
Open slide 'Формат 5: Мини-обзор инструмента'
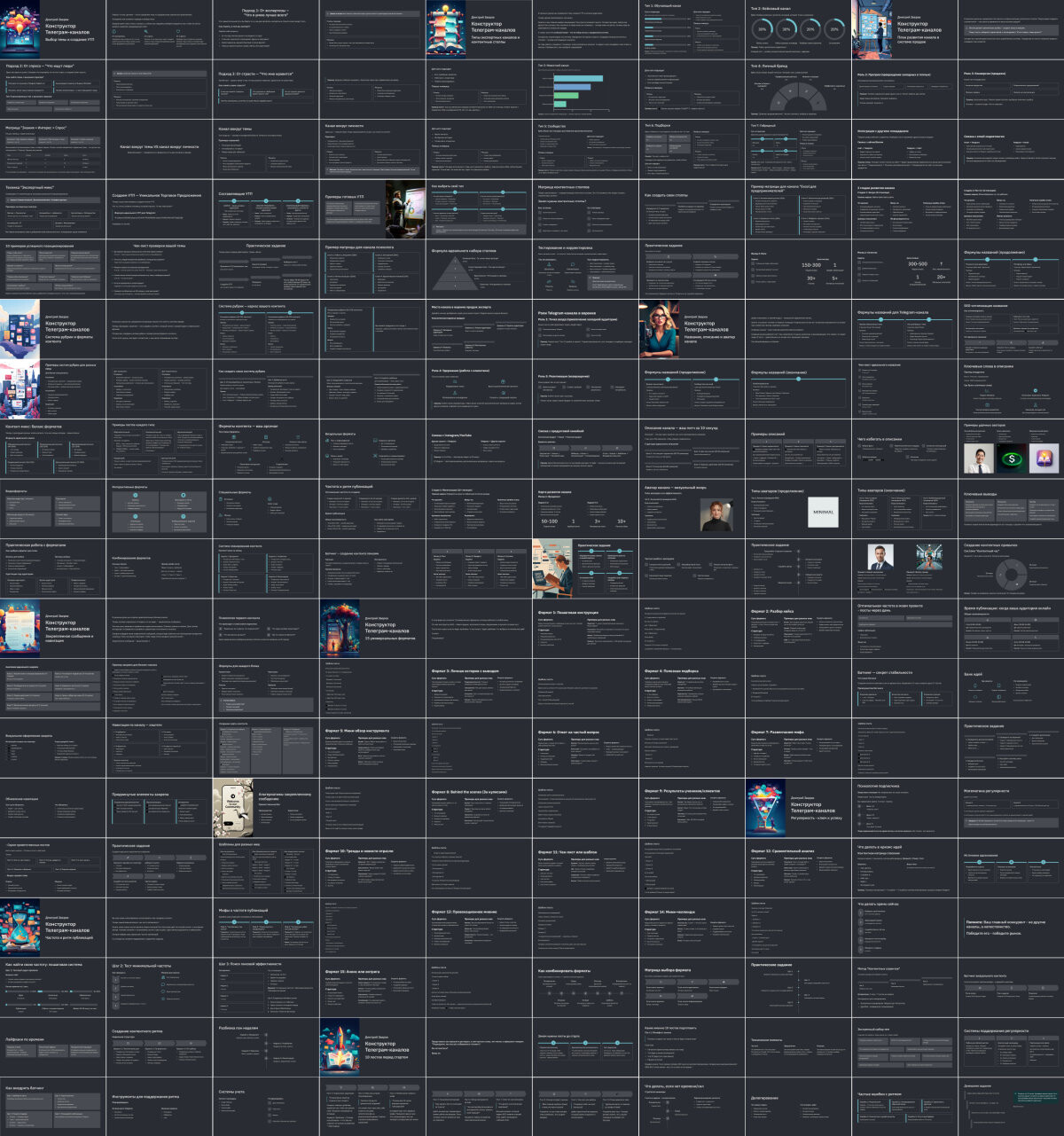coord(372,748)
